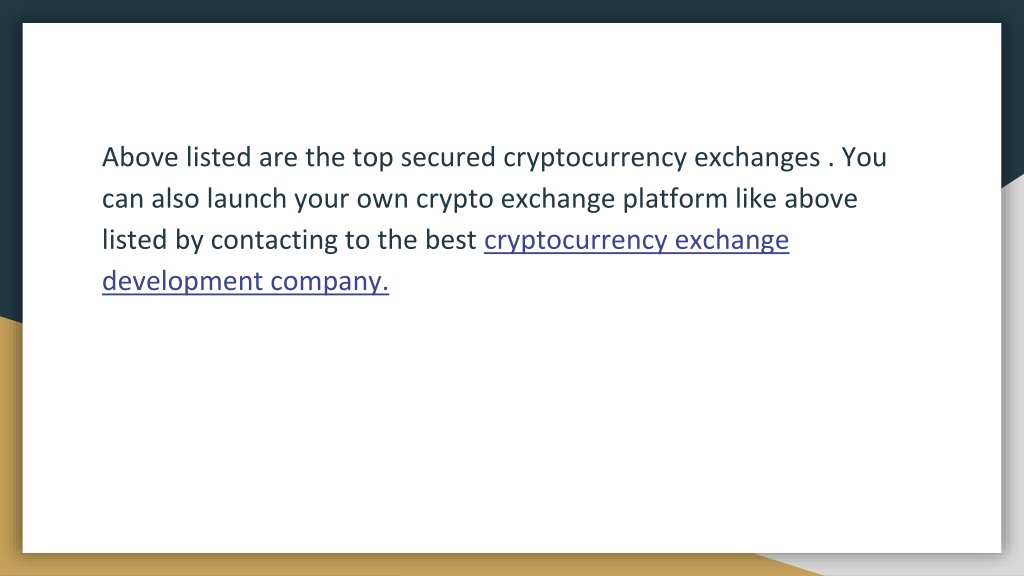The height and width of the screenshot is (576, 1024).
Task: Open the cryptocurrency exchange development company link
Action: 636,240
